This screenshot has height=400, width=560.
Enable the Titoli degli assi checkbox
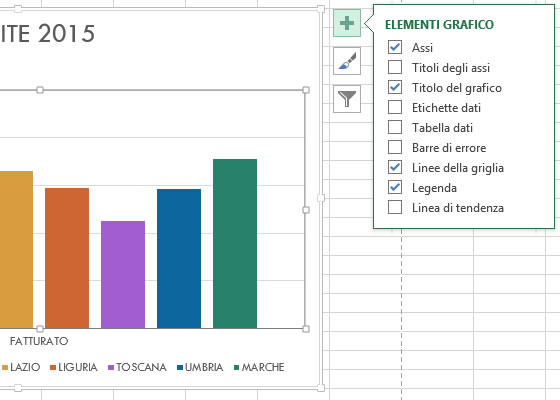395,67
